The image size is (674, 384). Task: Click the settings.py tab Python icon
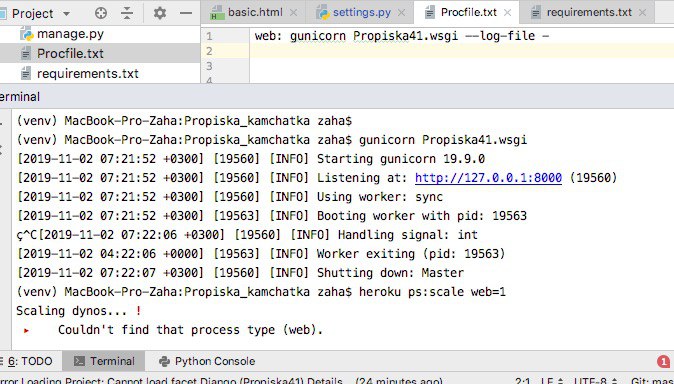click(x=323, y=13)
